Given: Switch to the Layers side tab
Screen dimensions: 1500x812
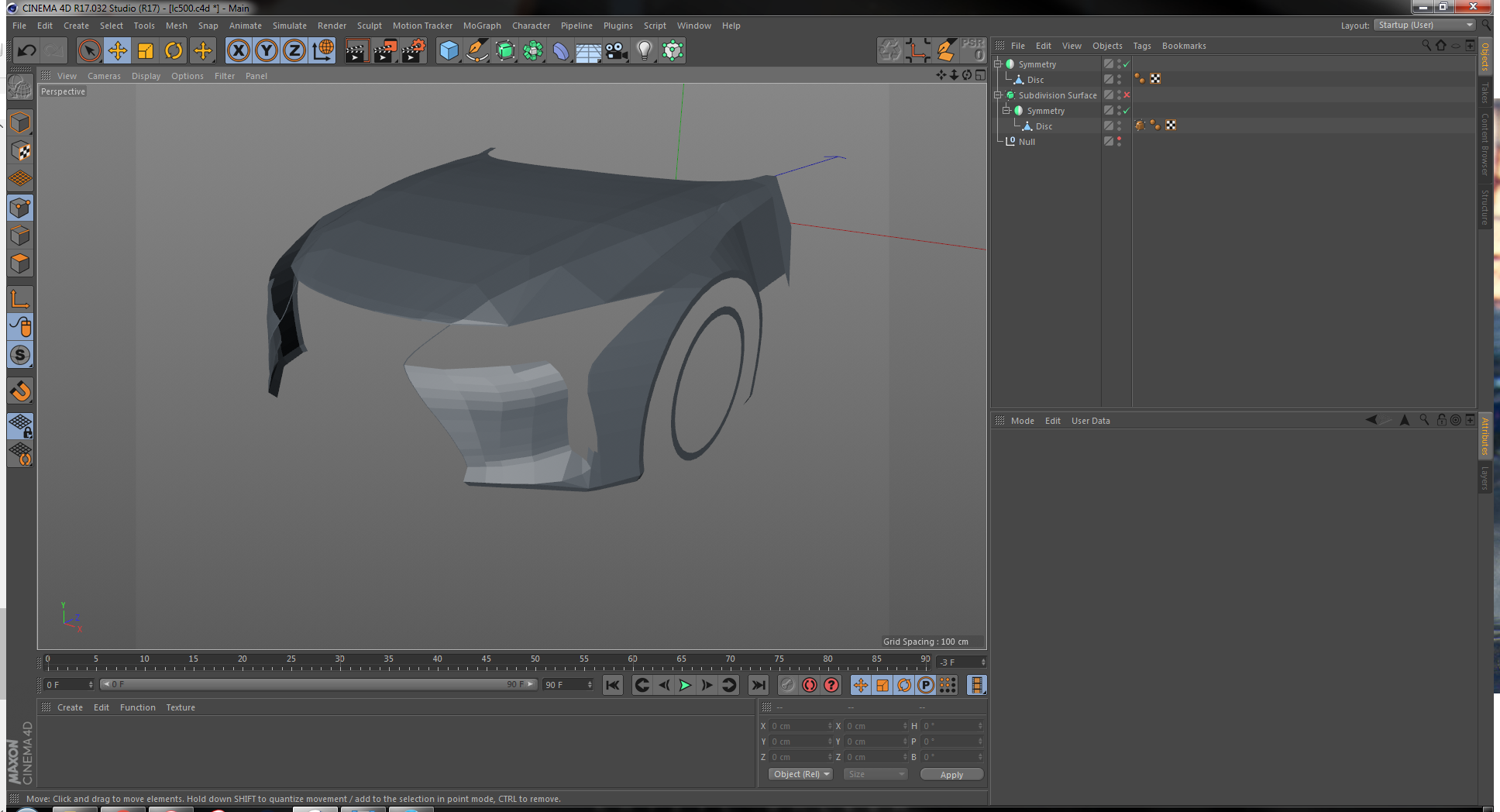Looking at the screenshot, I should tap(1485, 478).
